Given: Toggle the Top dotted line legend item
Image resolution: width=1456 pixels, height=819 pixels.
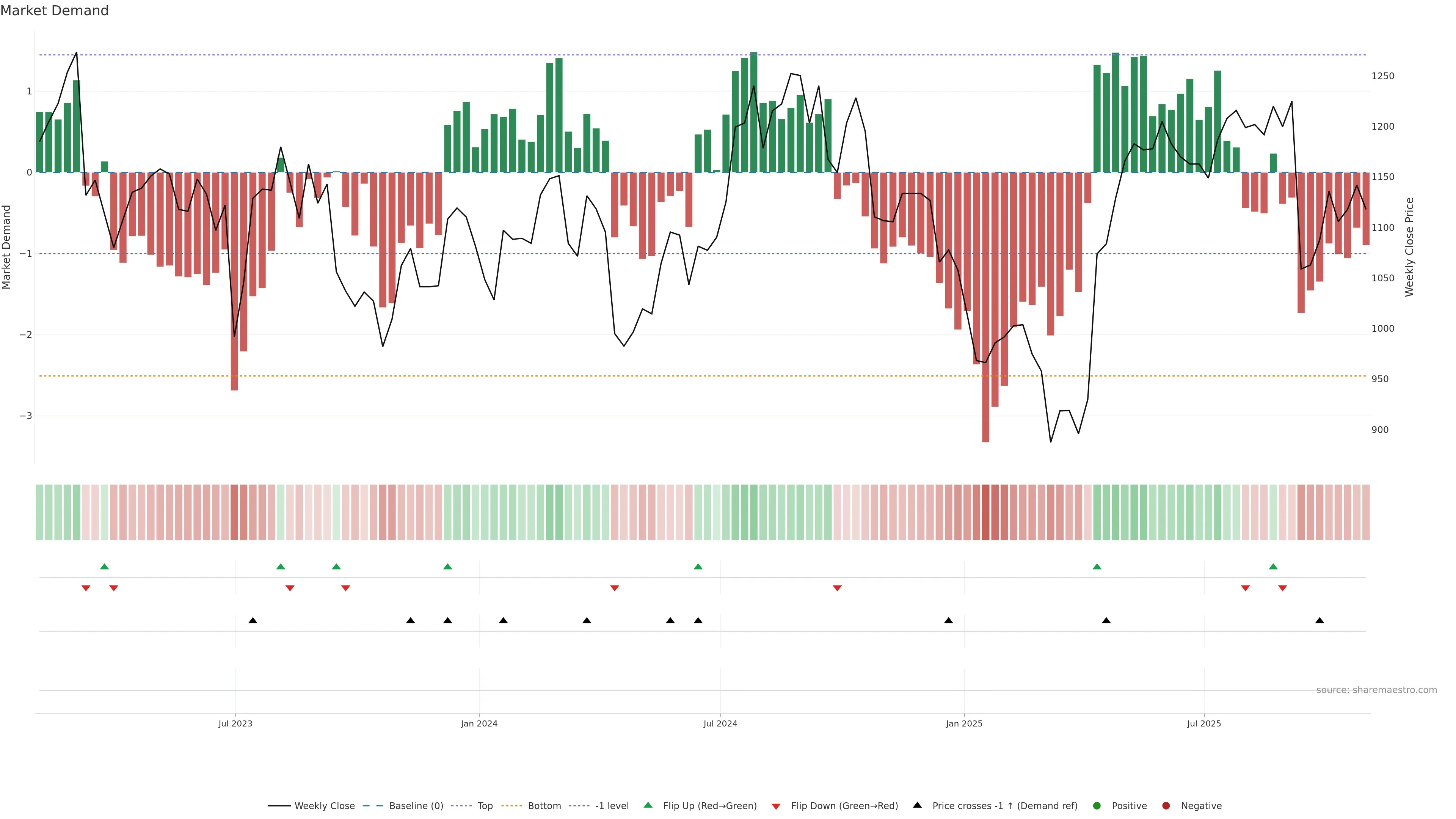Looking at the screenshot, I should tap(485, 805).
